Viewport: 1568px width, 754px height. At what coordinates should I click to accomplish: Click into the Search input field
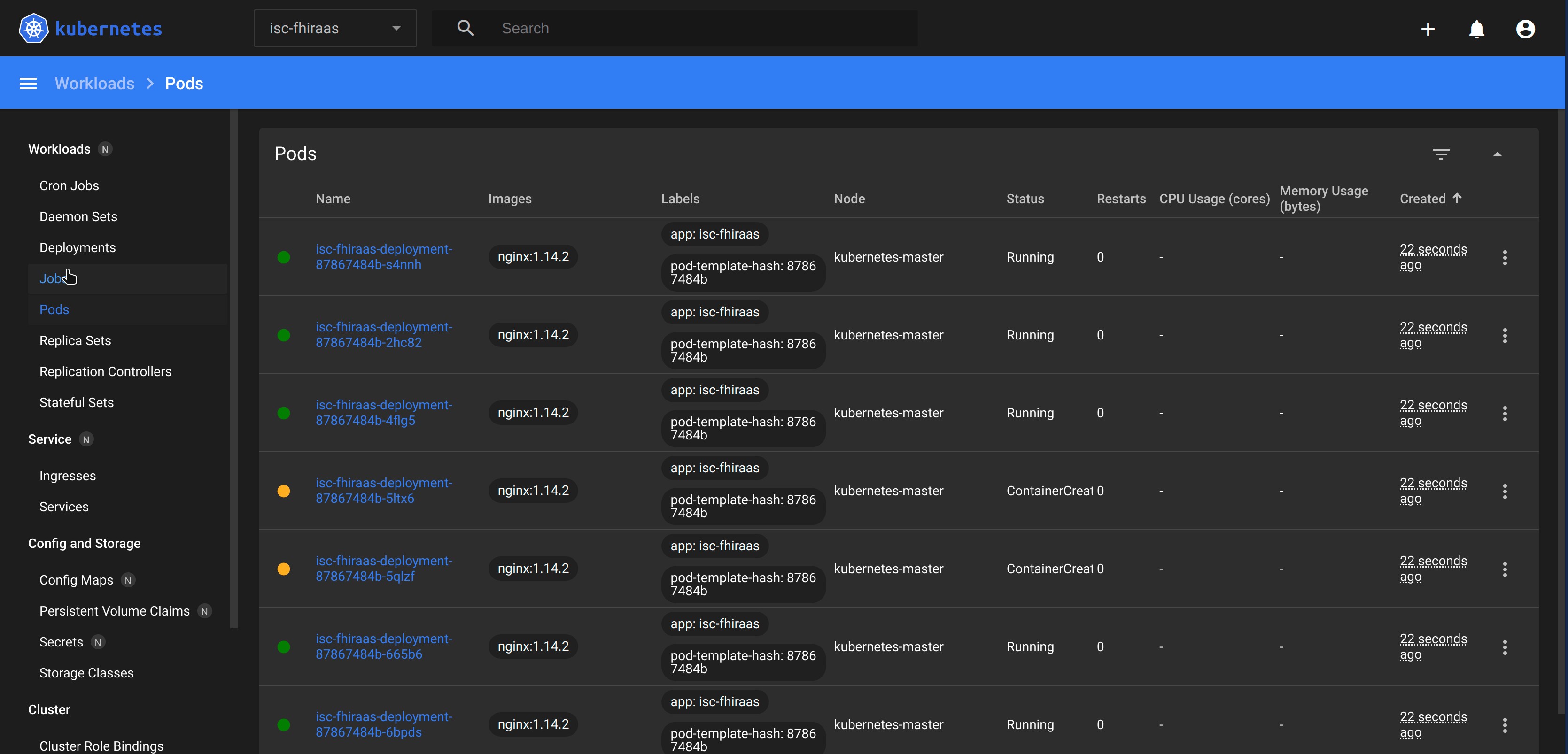(700, 28)
